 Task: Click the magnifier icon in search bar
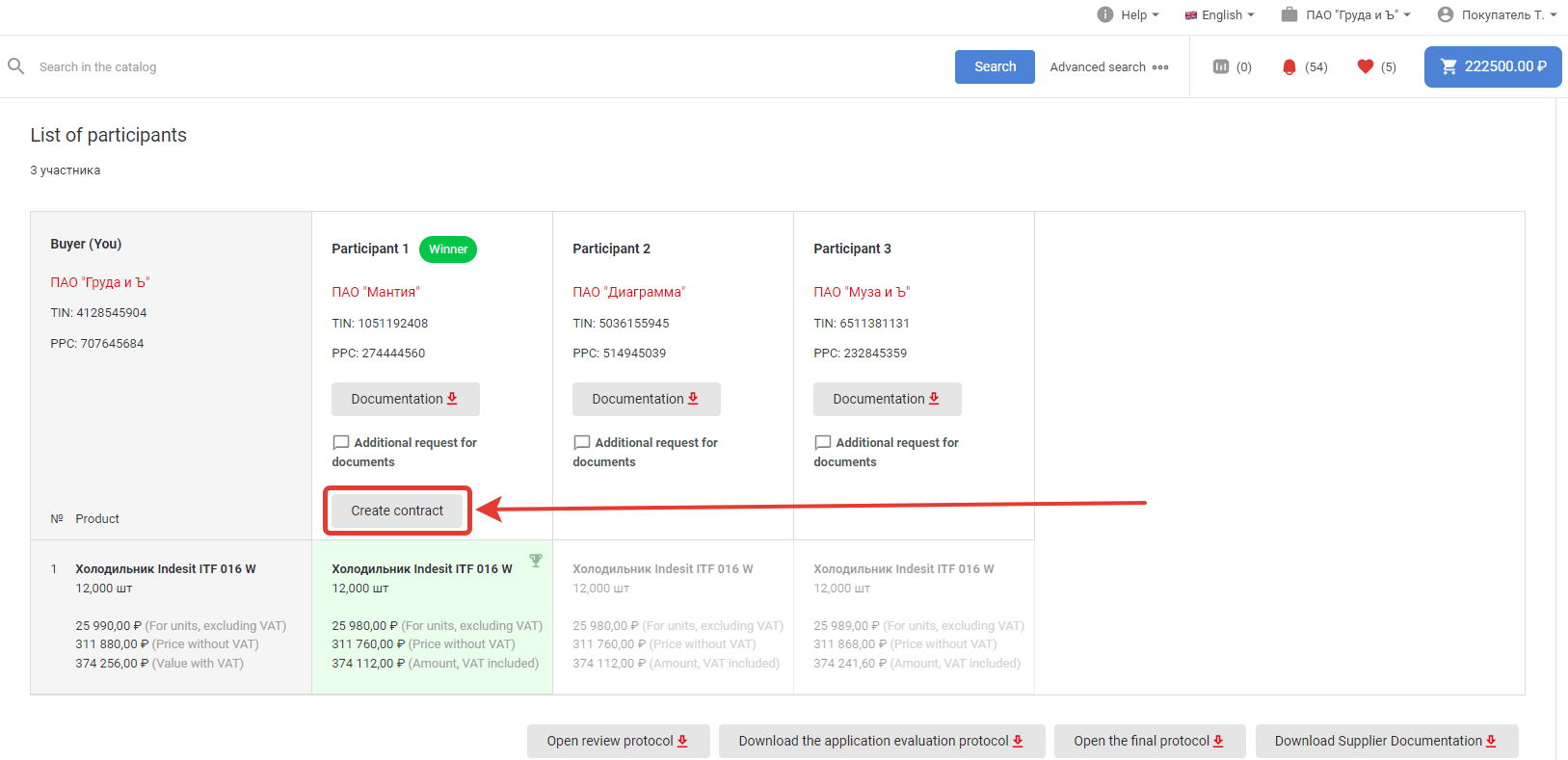16,66
